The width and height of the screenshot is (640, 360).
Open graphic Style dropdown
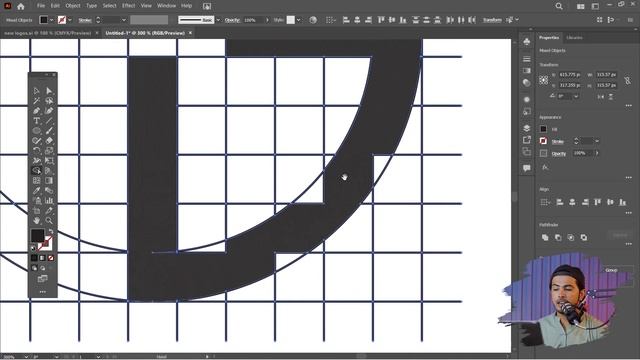pyautogui.click(x=298, y=20)
